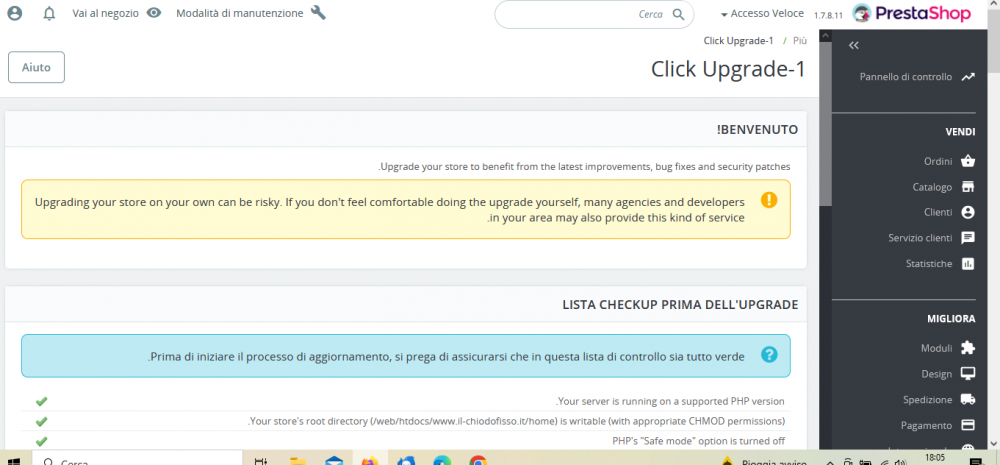Open Chrome from the Windows taskbar

[x=478, y=461]
